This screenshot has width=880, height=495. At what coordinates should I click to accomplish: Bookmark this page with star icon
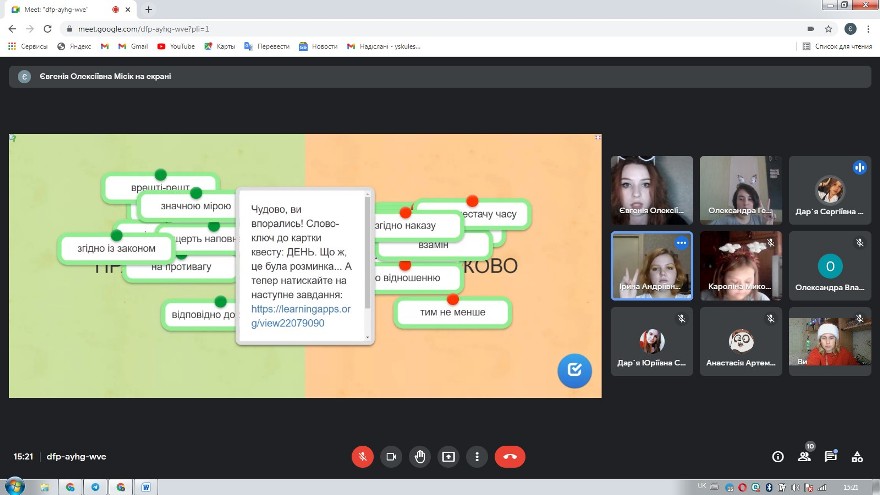pos(828,29)
